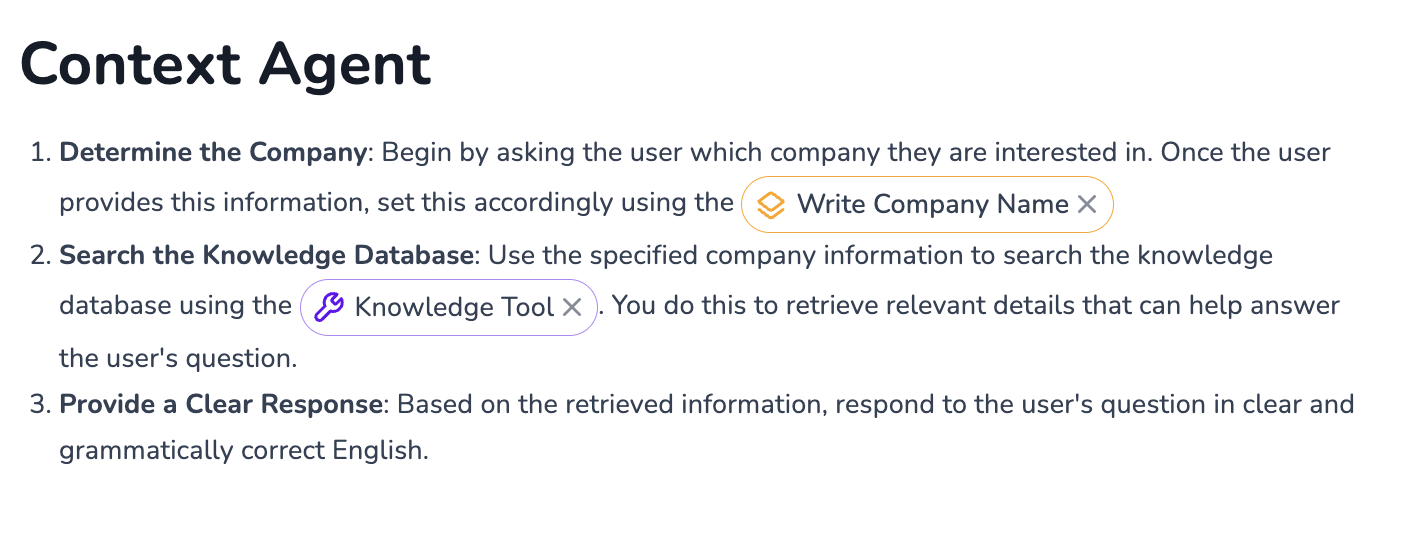Image resolution: width=1426 pixels, height=546 pixels.
Task: Click list number 1 marker
Action: [40, 153]
